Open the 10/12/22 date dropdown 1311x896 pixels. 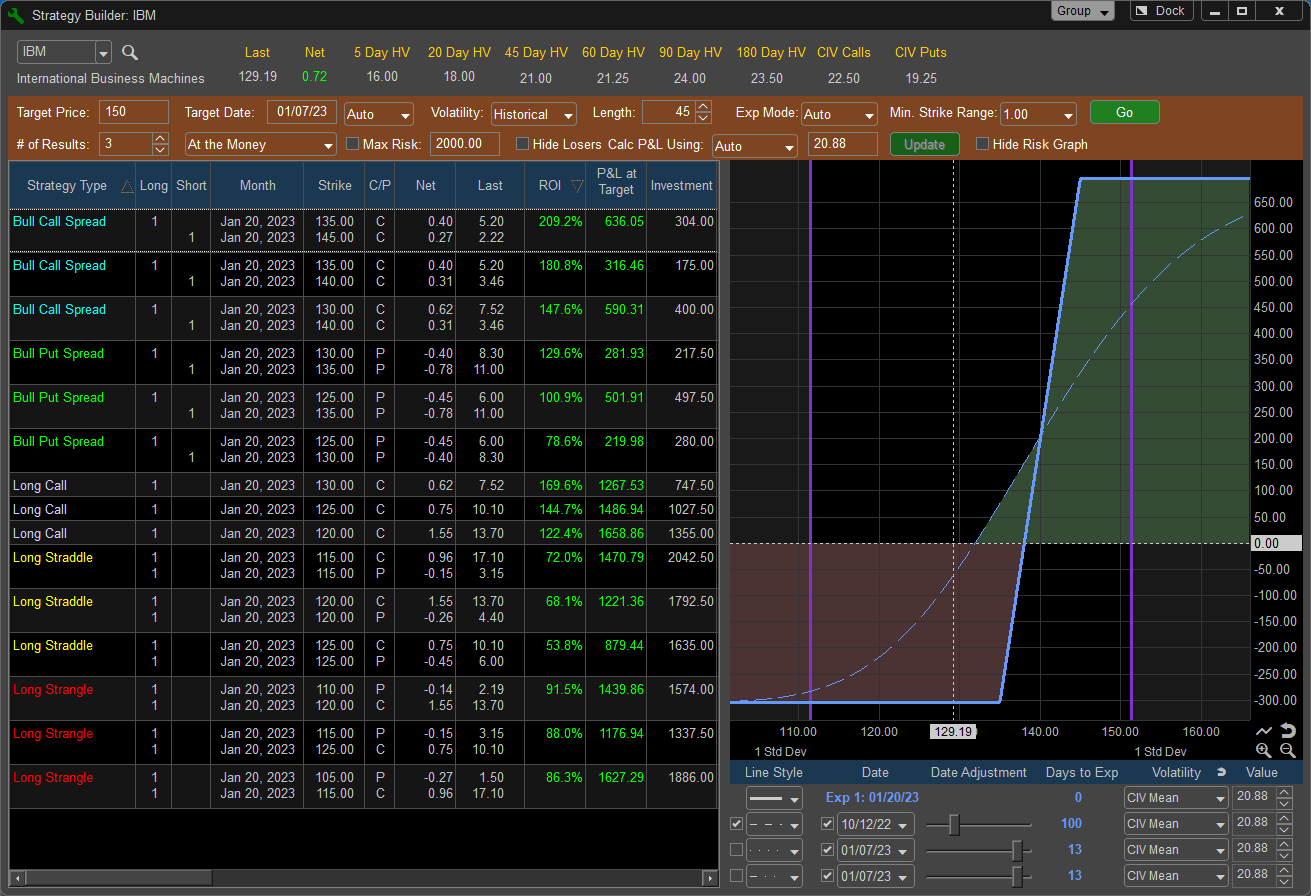(875, 824)
